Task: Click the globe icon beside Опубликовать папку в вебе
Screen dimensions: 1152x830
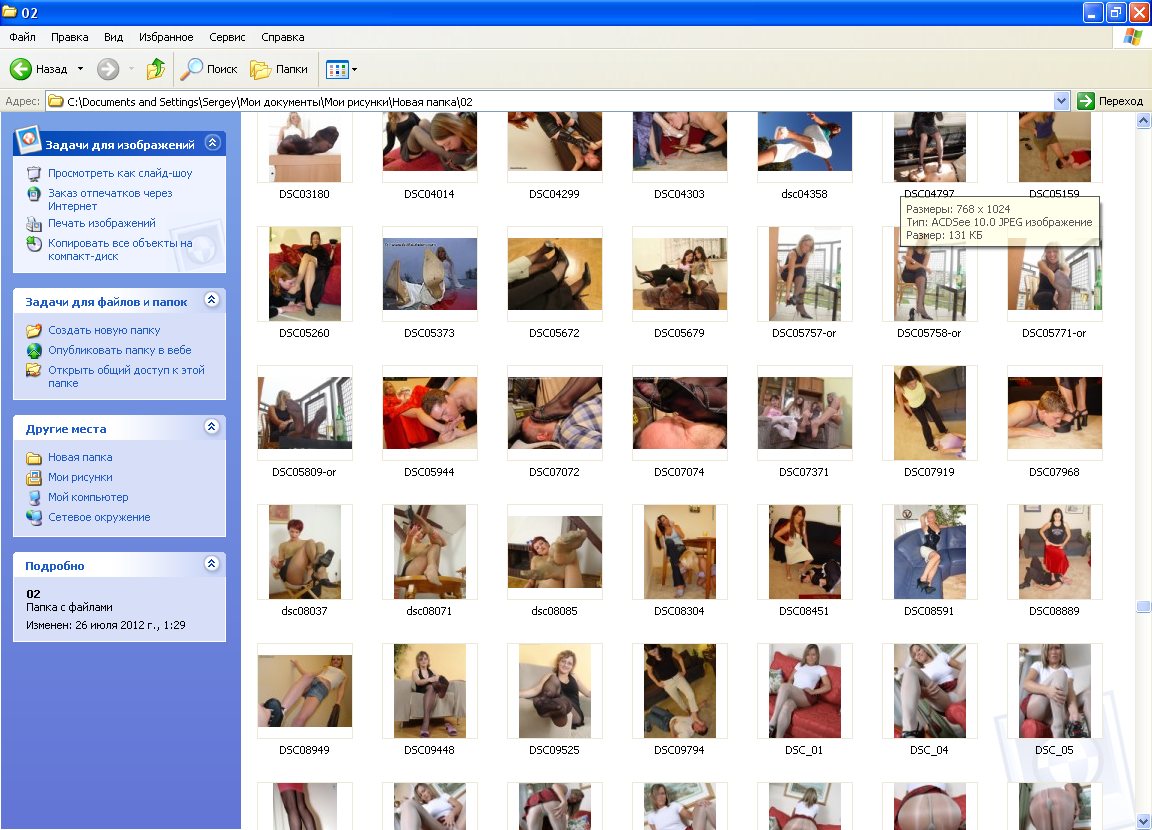Action: click(34, 350)
